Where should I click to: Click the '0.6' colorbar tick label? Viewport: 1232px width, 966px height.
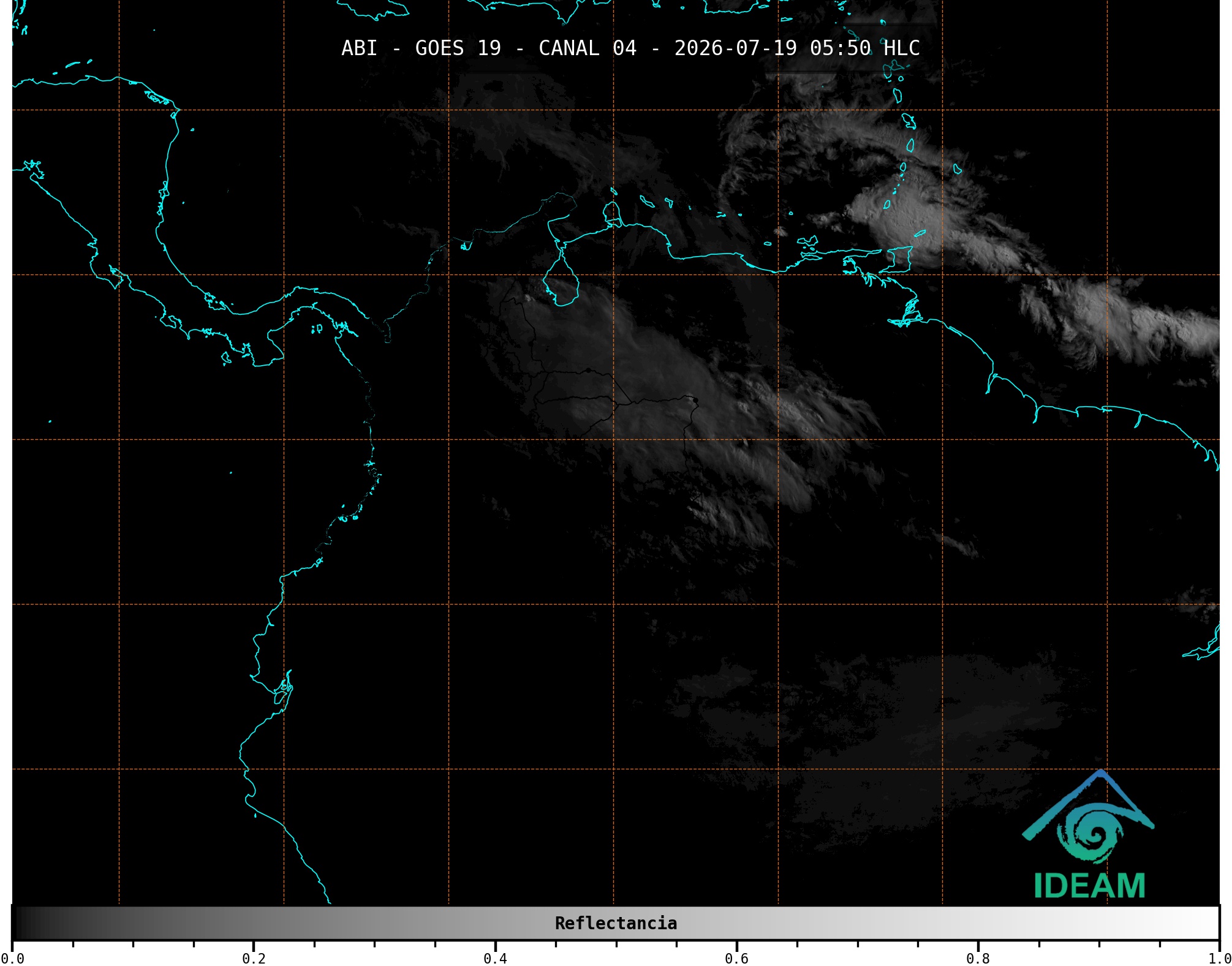(x=736, y=959)
